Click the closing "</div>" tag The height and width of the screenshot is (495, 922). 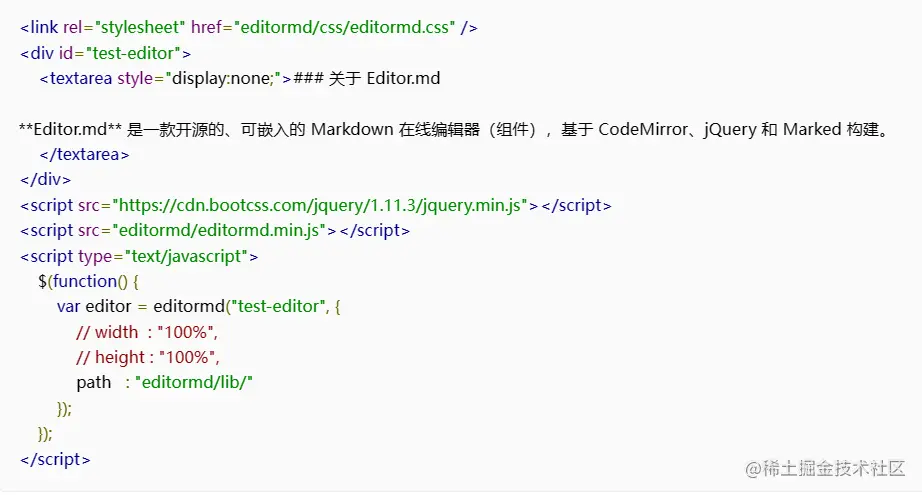[45, 179]
